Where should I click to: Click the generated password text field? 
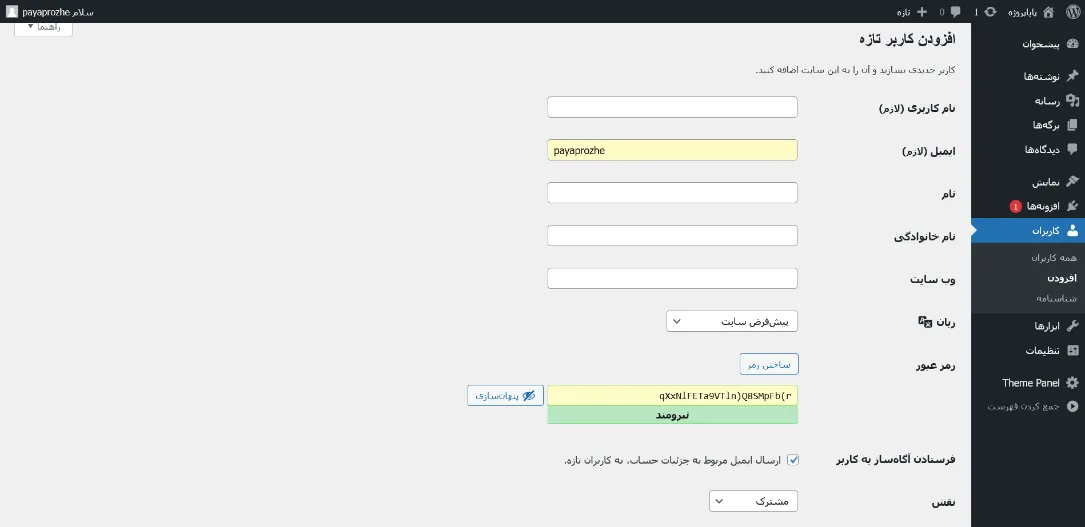pyautogui.click(x=672, y=396)
